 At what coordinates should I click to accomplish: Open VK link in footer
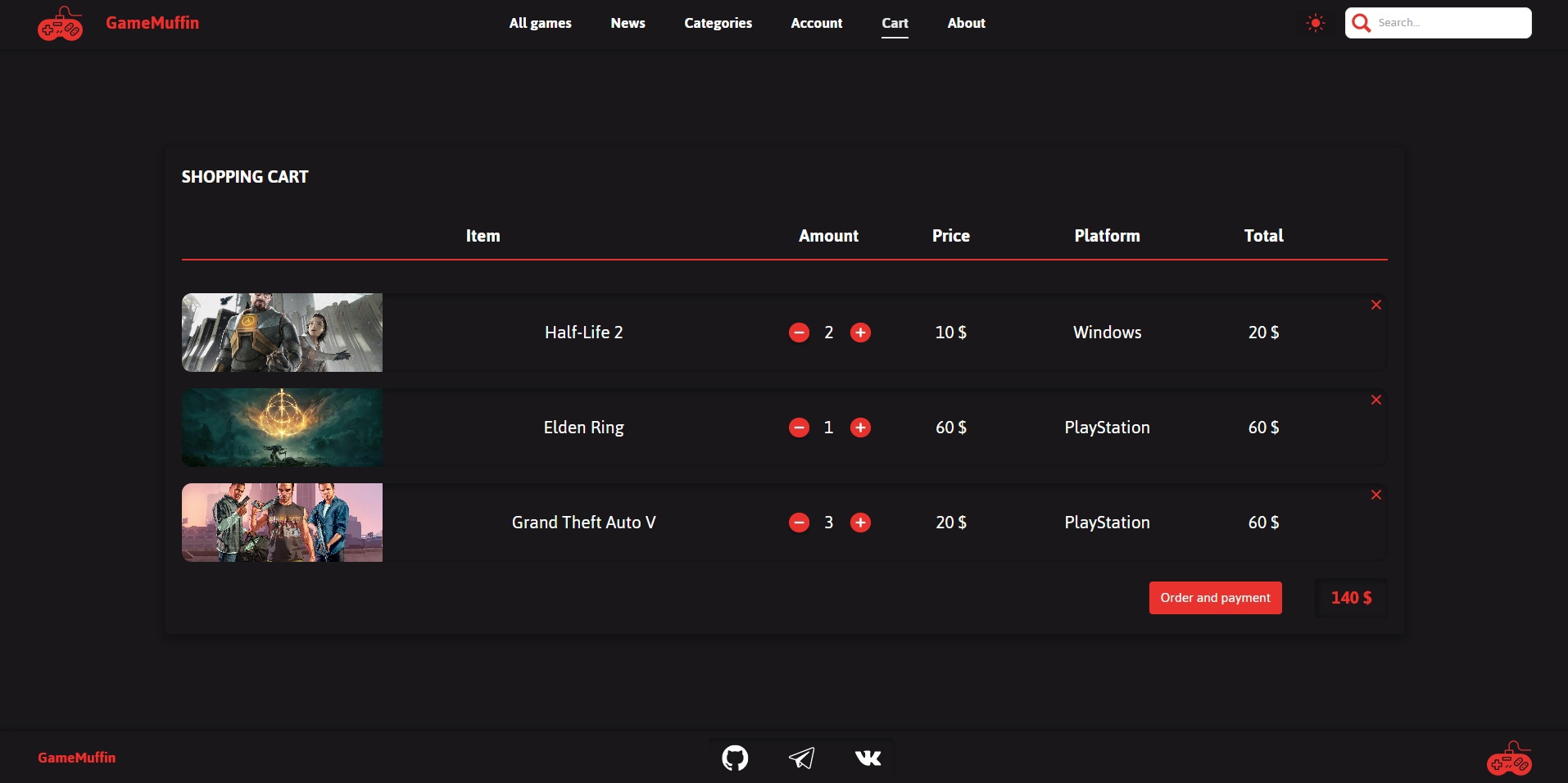coord(868,758)
